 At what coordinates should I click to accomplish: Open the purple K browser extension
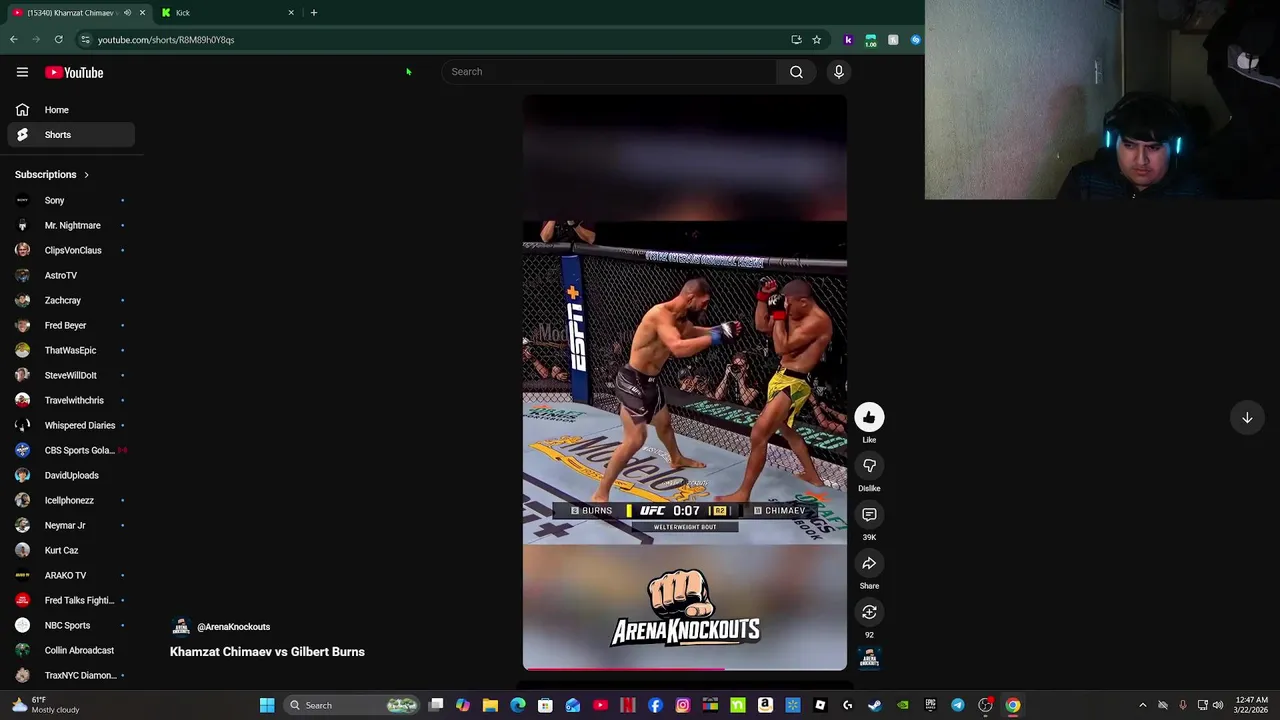(848, 40)
